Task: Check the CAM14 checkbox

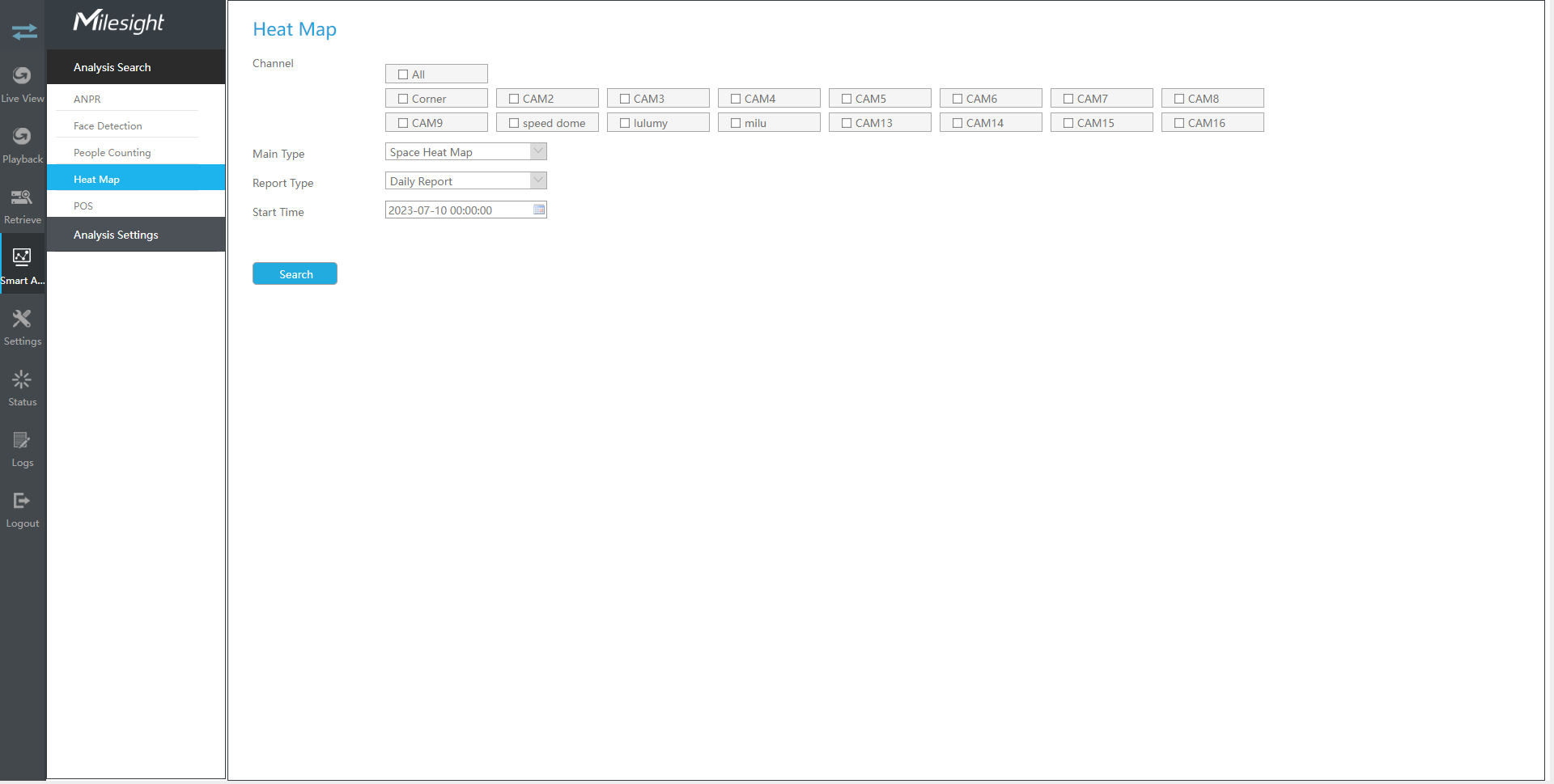Action: [957, 123]
